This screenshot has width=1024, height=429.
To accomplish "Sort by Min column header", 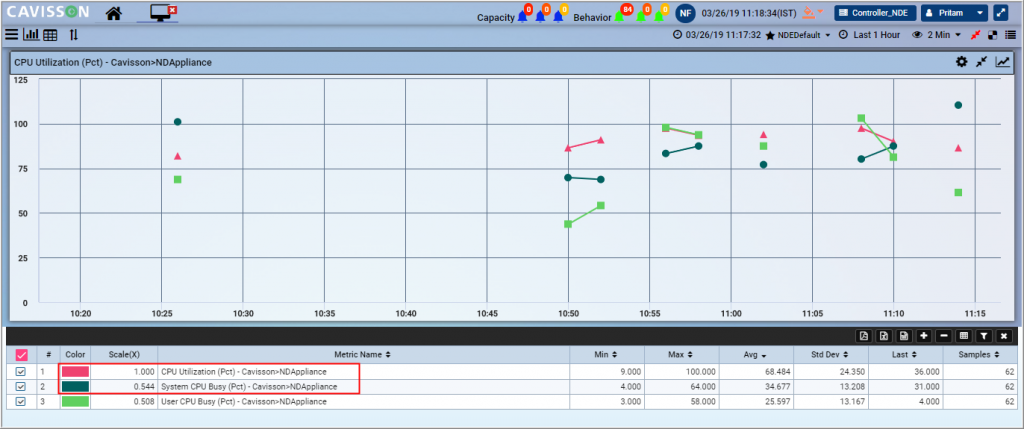I will point(607,355).
